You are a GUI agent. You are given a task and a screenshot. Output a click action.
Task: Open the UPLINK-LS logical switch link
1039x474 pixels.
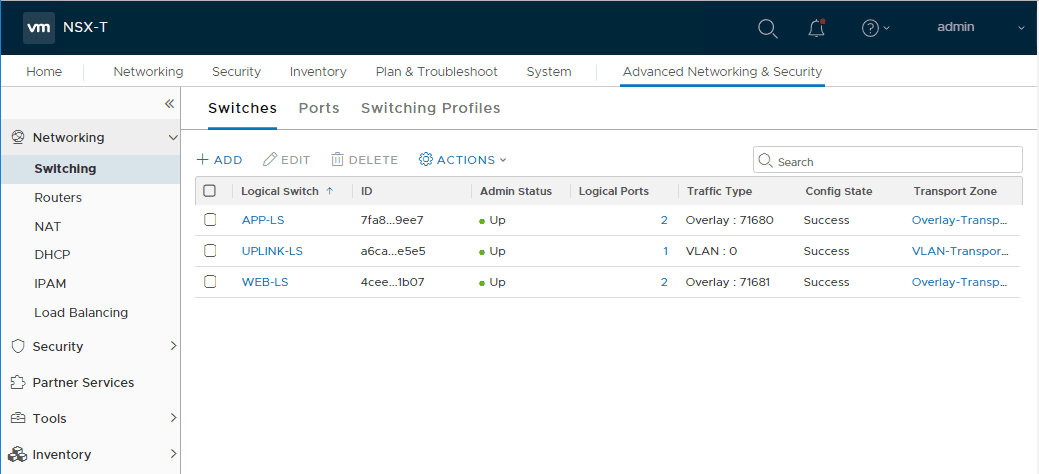272,251
